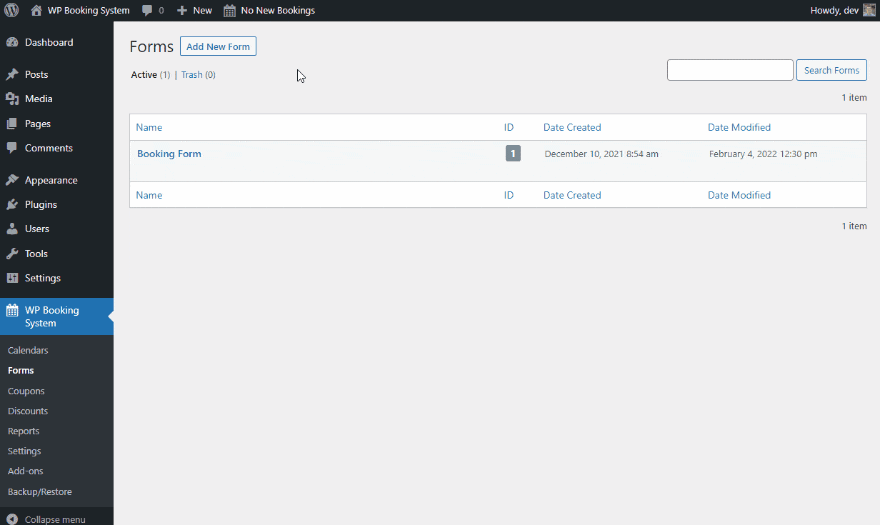Open the comments bubble icon in admin bar
This screenshot has height=525, width=880.
click(147, 11)
